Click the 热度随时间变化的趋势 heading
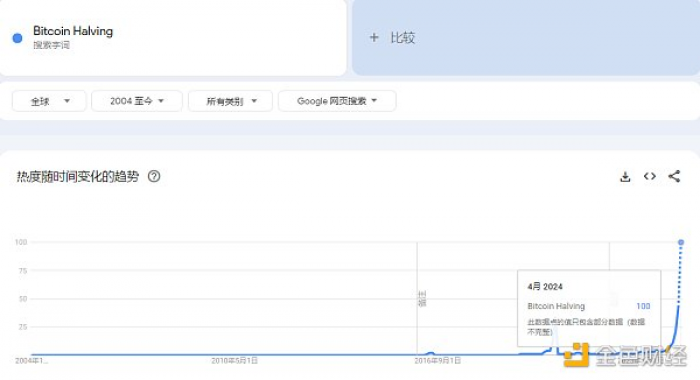Image resolution: width=700 pixels, height=380 pixels. 78,176
